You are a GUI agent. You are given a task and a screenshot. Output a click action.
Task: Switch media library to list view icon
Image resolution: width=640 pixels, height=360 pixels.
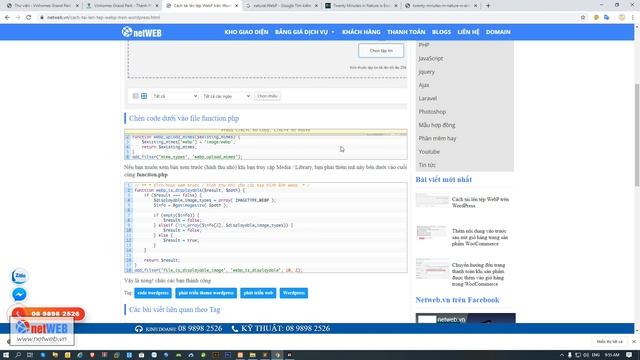(136, 96)
